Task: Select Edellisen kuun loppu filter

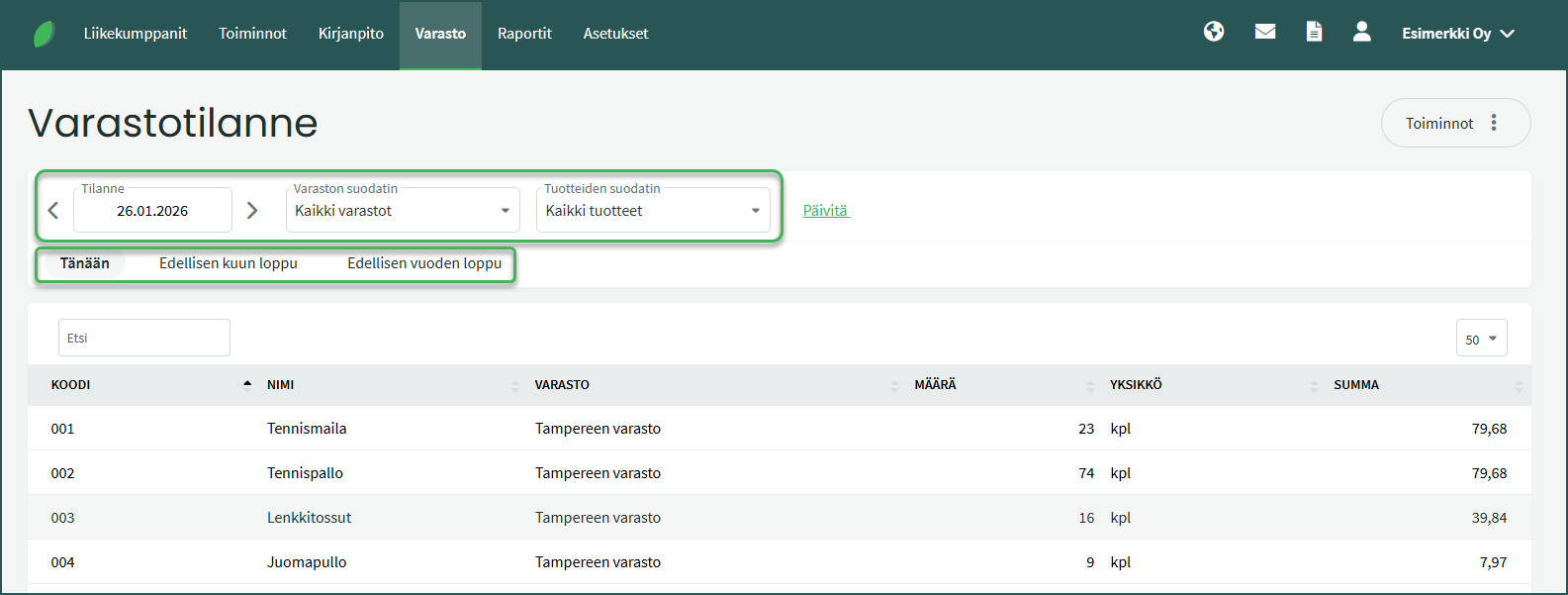Action: [x=229, y=263]
